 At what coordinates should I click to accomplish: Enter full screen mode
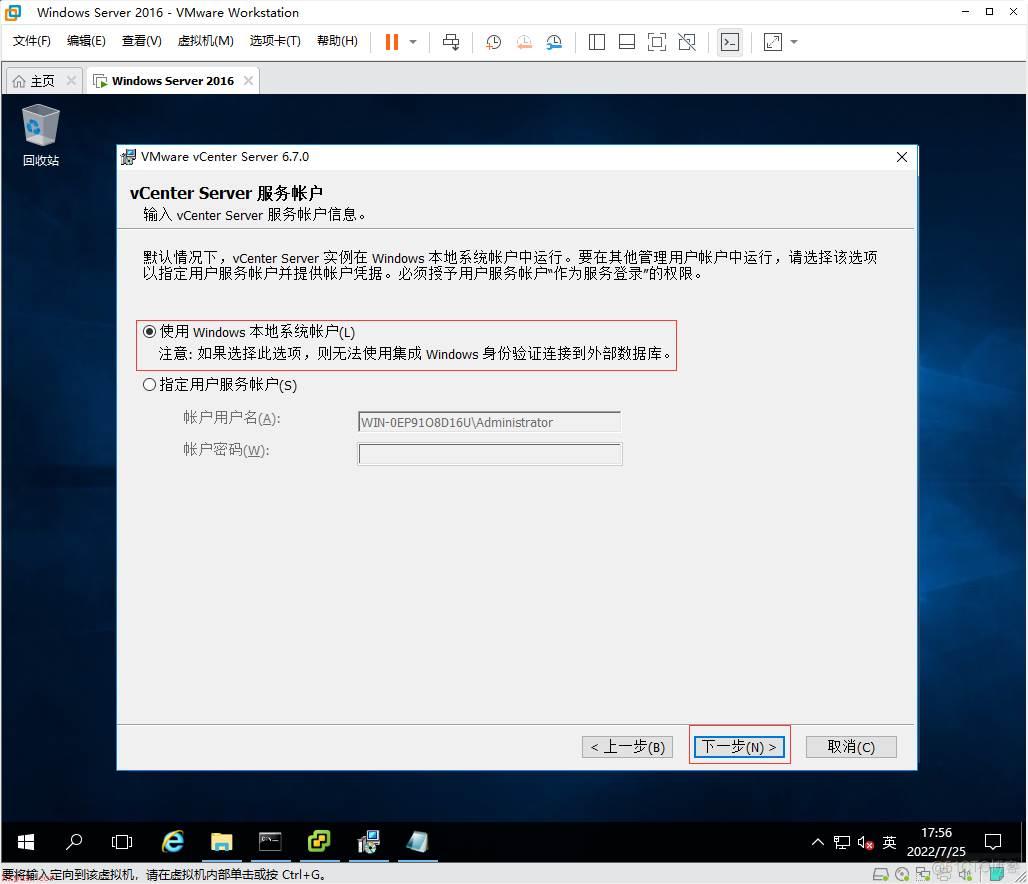click(x=657, y=42)
